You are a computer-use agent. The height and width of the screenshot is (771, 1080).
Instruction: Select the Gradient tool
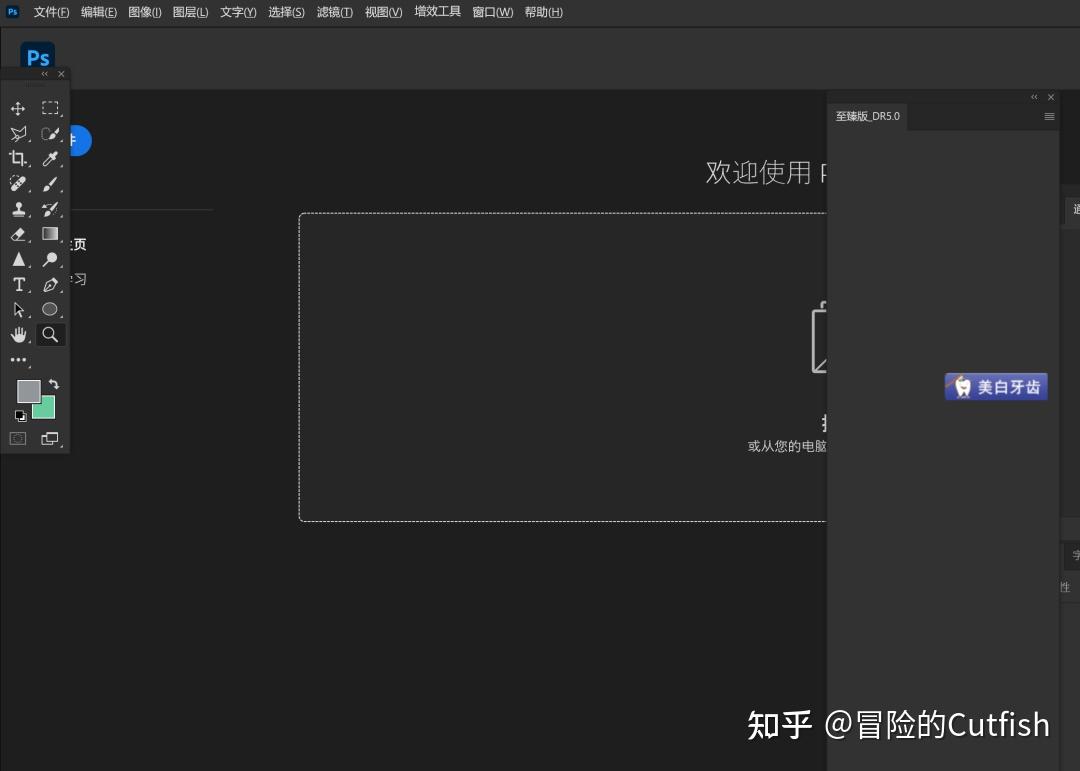click(x=50, y=234)
